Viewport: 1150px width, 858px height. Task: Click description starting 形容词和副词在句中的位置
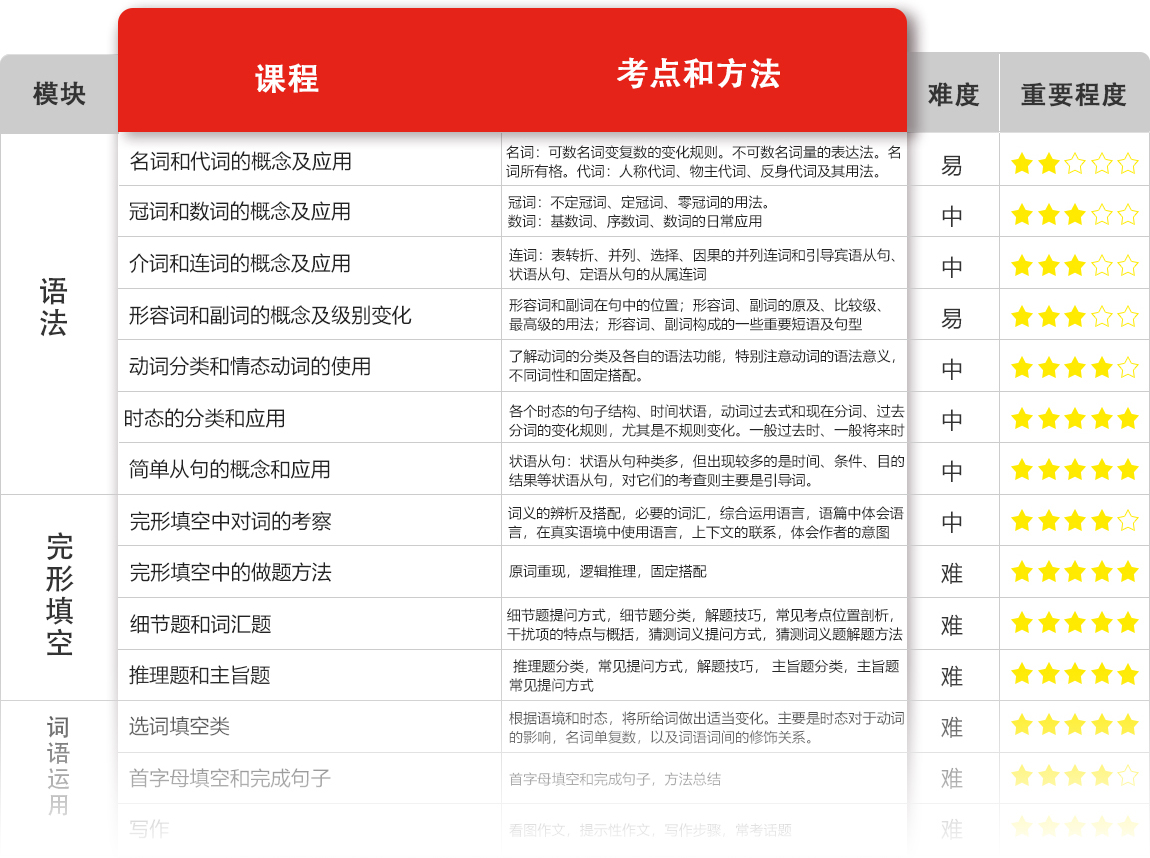click(696, 315)
